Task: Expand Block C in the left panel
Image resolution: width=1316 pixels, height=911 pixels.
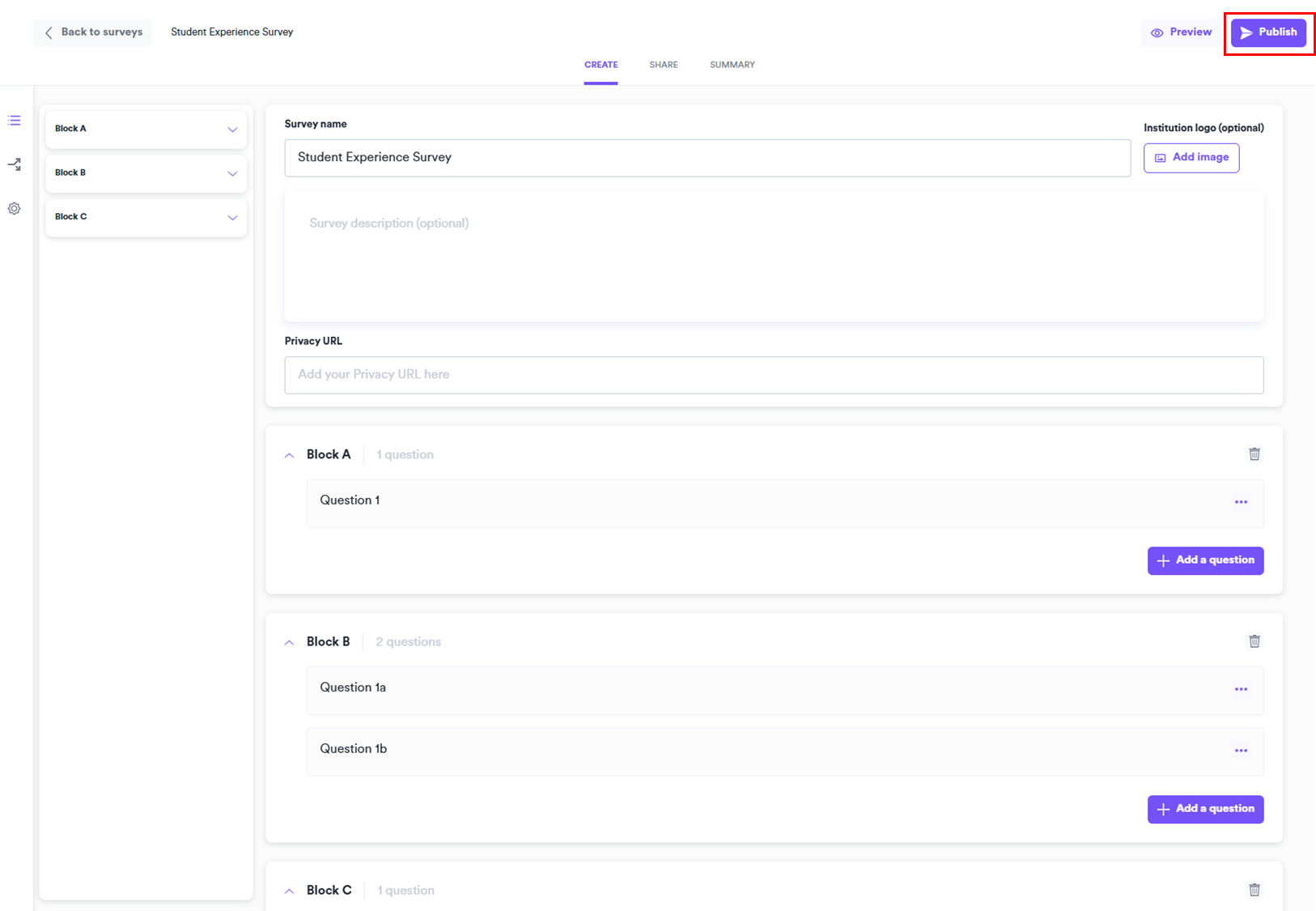Action: tap(232, 217)
